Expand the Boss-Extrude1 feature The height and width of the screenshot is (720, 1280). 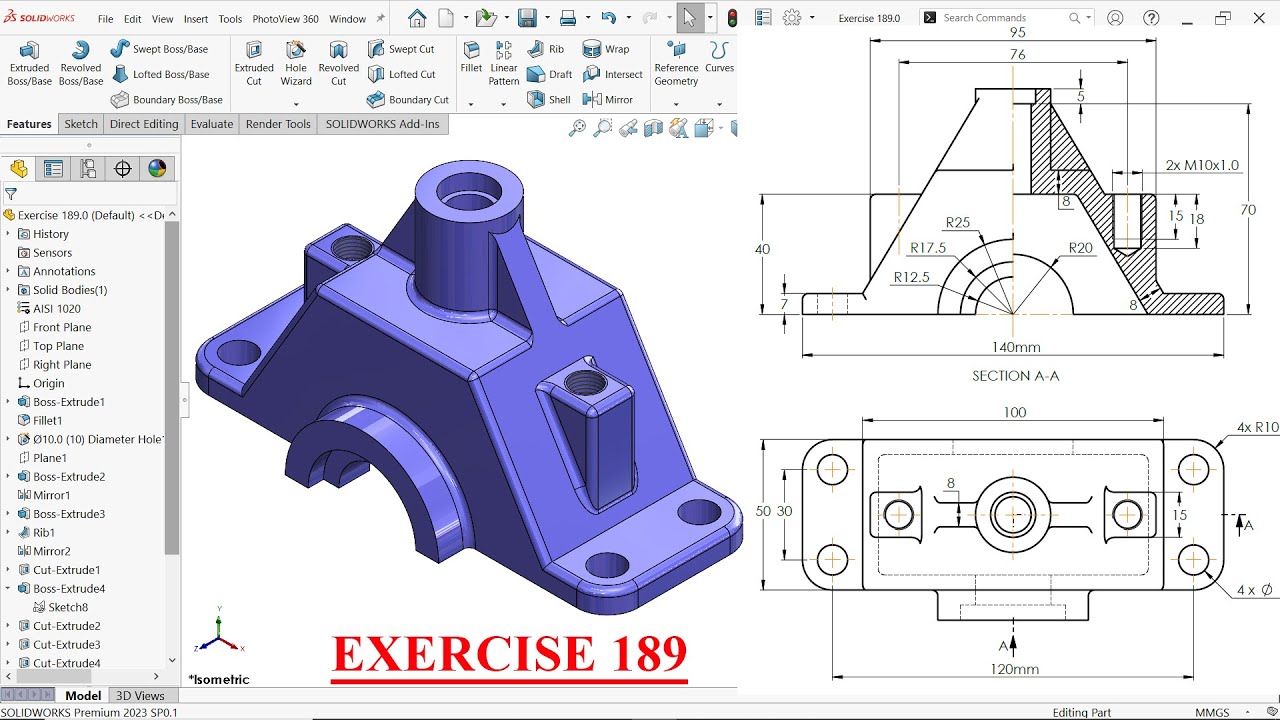[x=8, y=402]
